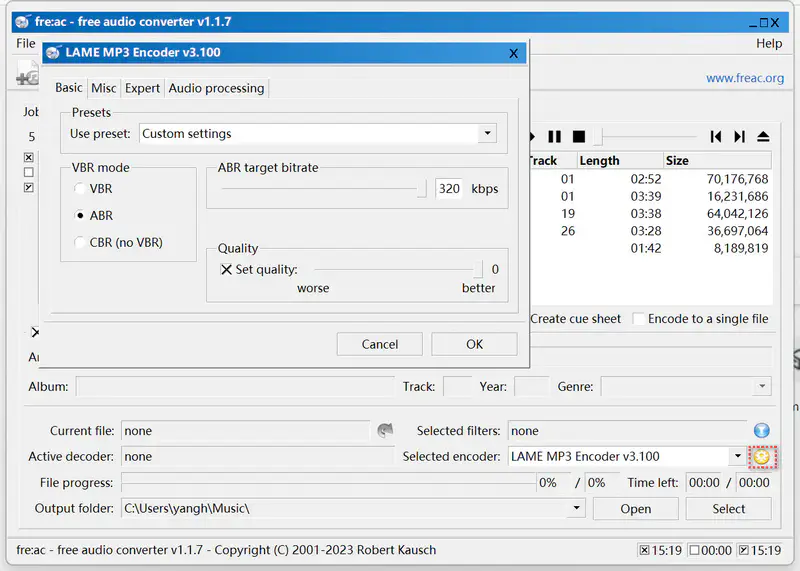Click the Size column header
Image resolution: width=800 pixels, height=571 pixels.
click(x=717, y=161)
